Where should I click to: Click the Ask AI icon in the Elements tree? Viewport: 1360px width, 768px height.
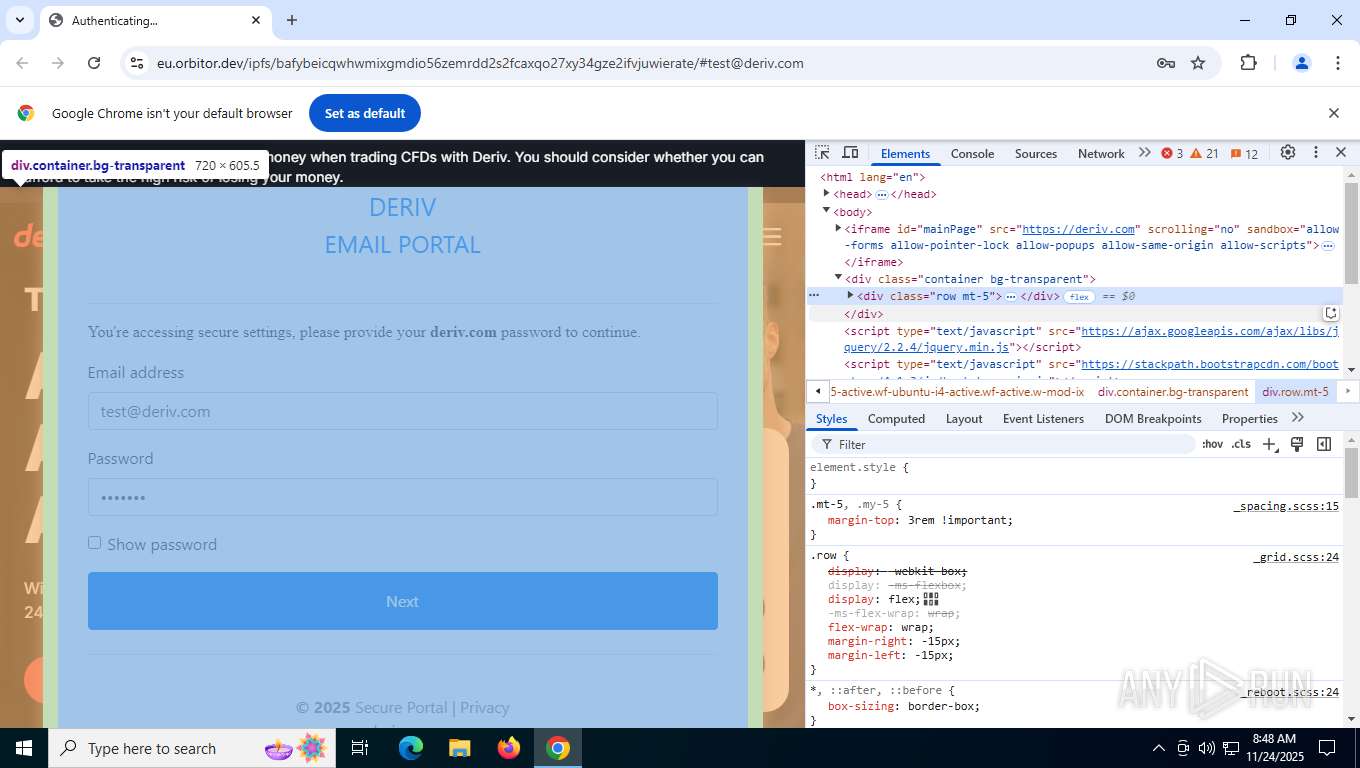pyautogui.click(x=1331, y=313)
